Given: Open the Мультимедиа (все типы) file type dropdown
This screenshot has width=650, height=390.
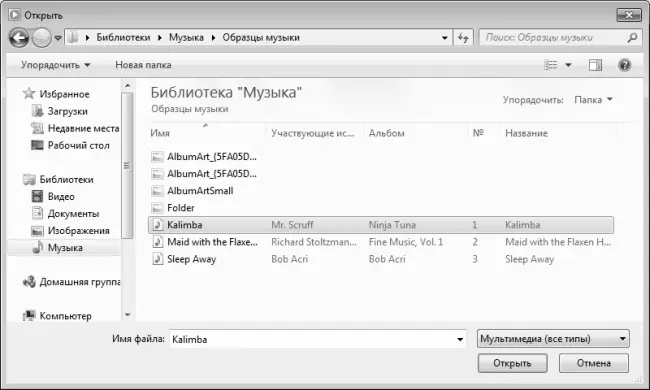Looking at the screenshot, I should click(553, 339).
